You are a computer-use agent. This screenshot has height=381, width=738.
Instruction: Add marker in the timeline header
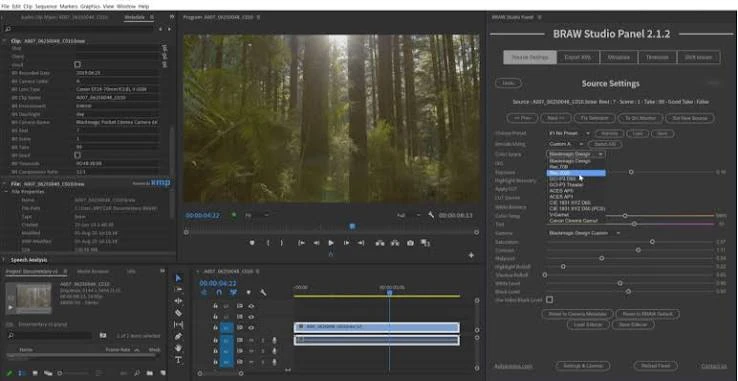(x=249, y=292)
